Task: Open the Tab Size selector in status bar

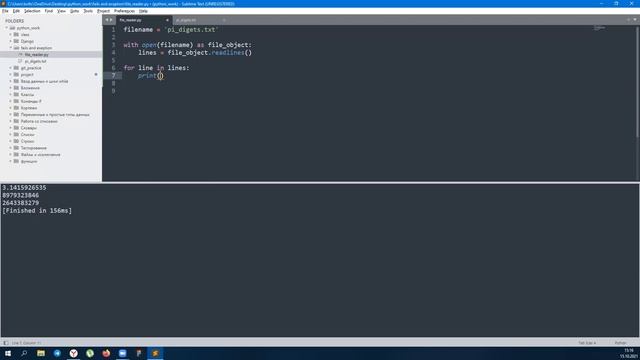Action: coord(587,343)
